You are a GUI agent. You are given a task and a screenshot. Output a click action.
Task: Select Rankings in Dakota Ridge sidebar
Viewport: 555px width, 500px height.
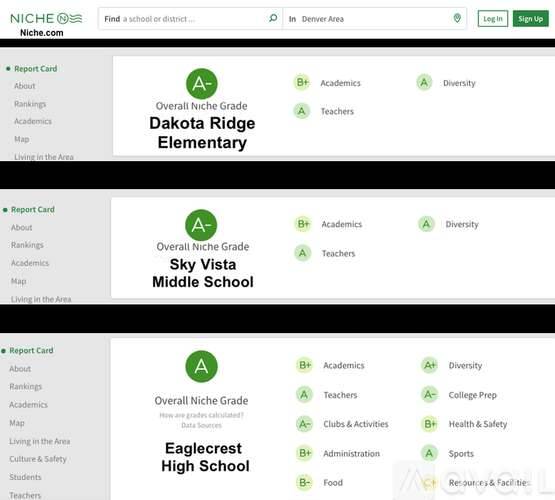tap(30, 104)
